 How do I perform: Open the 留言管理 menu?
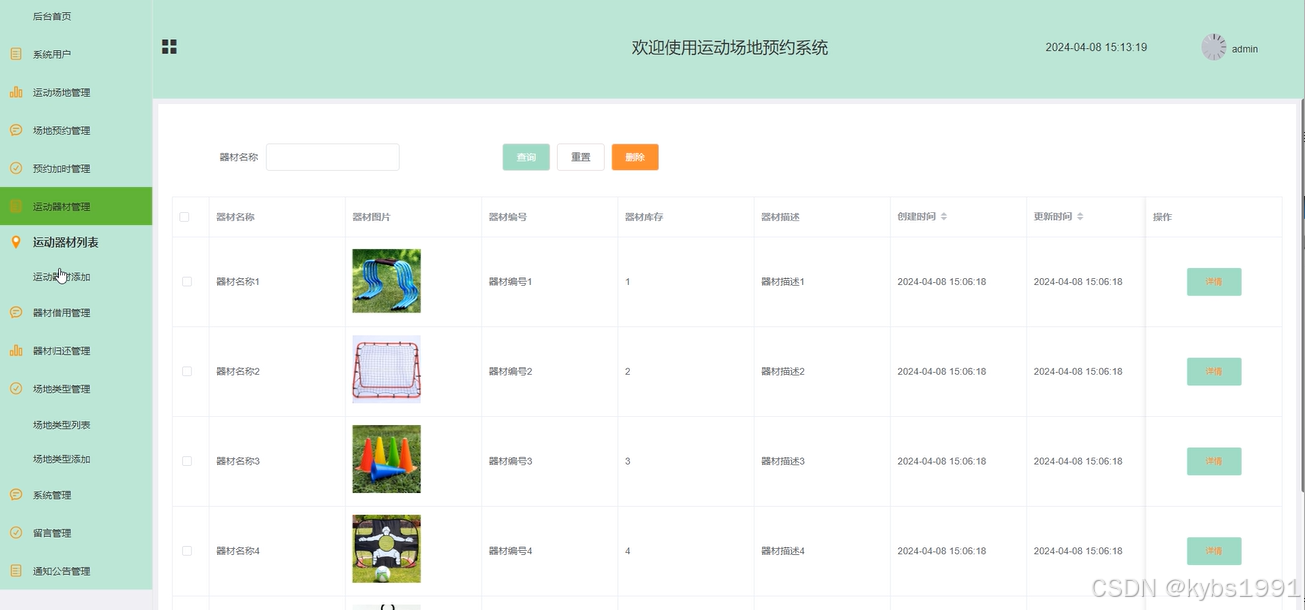(76, 532)
